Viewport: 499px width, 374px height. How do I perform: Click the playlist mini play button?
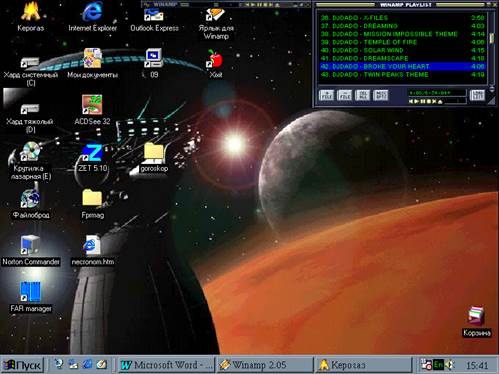click(x=417, y=101)
